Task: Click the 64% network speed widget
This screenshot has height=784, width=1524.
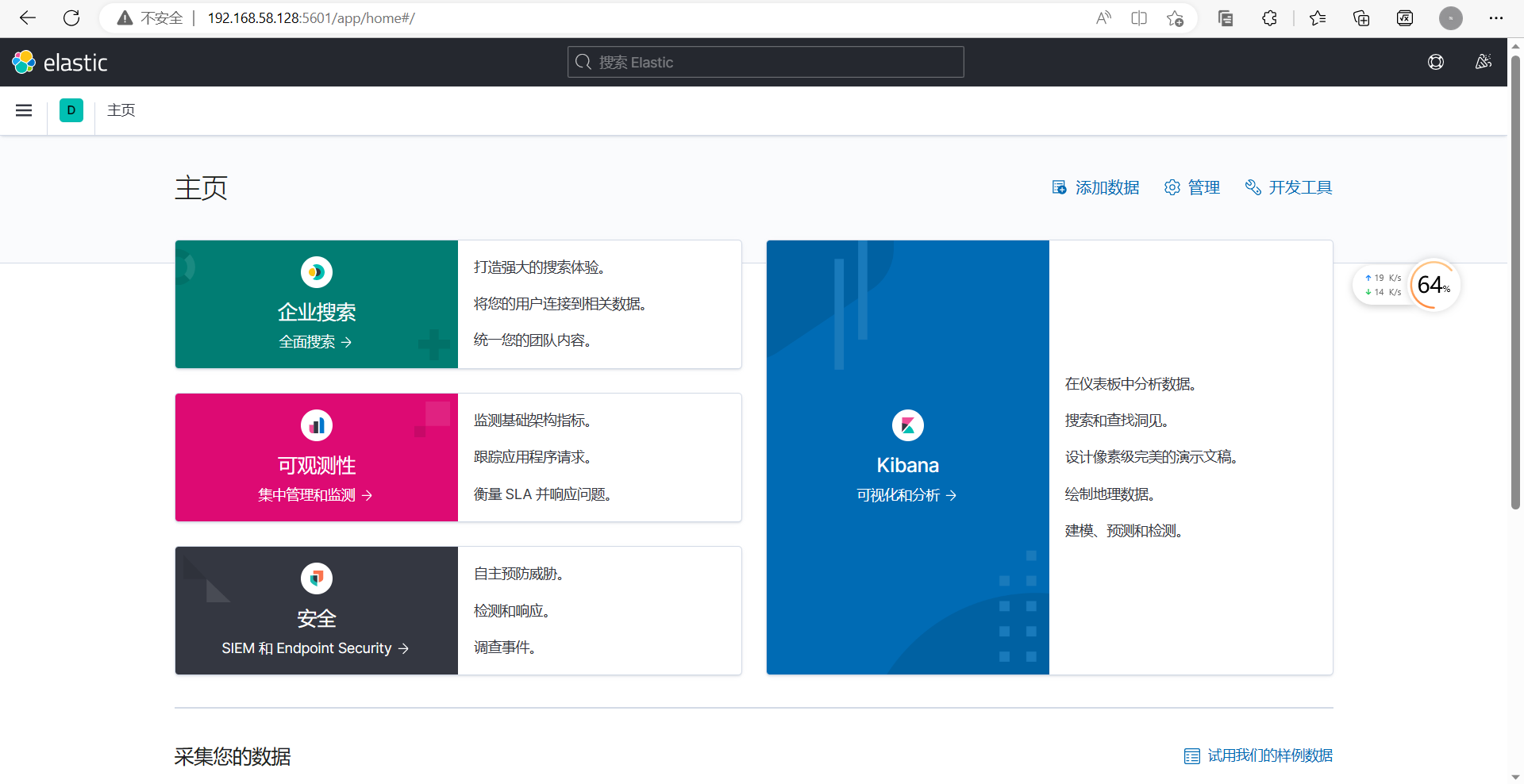Action: click(x=1407, y=285)
